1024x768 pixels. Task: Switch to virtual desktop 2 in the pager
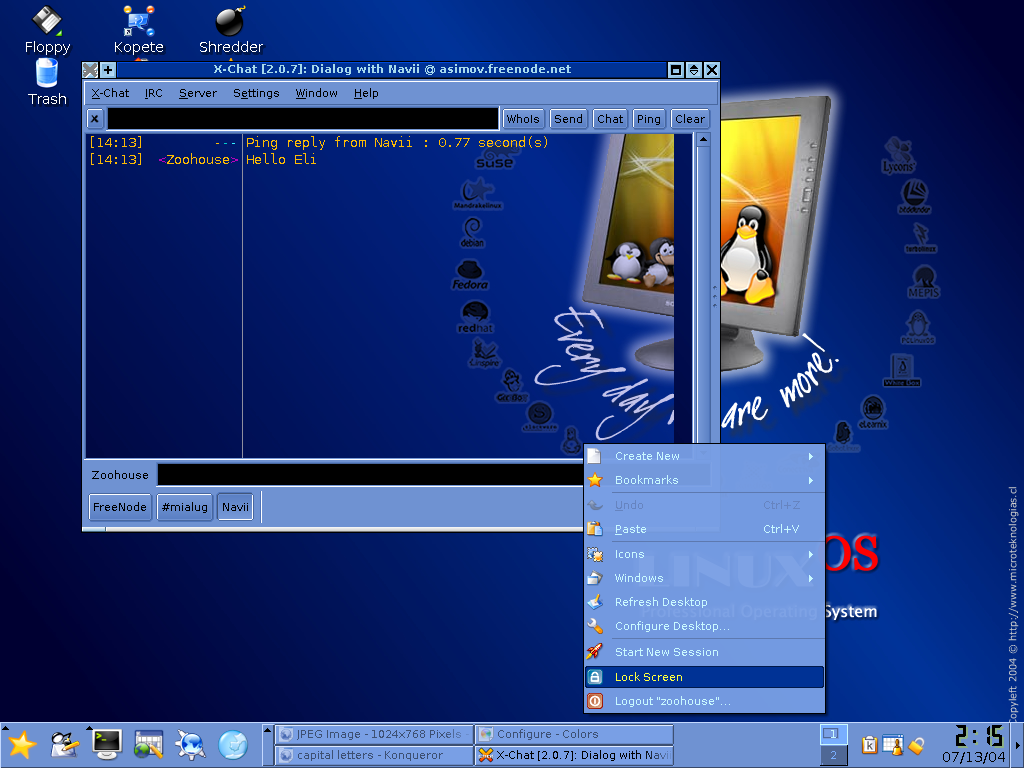coord(833,755)
